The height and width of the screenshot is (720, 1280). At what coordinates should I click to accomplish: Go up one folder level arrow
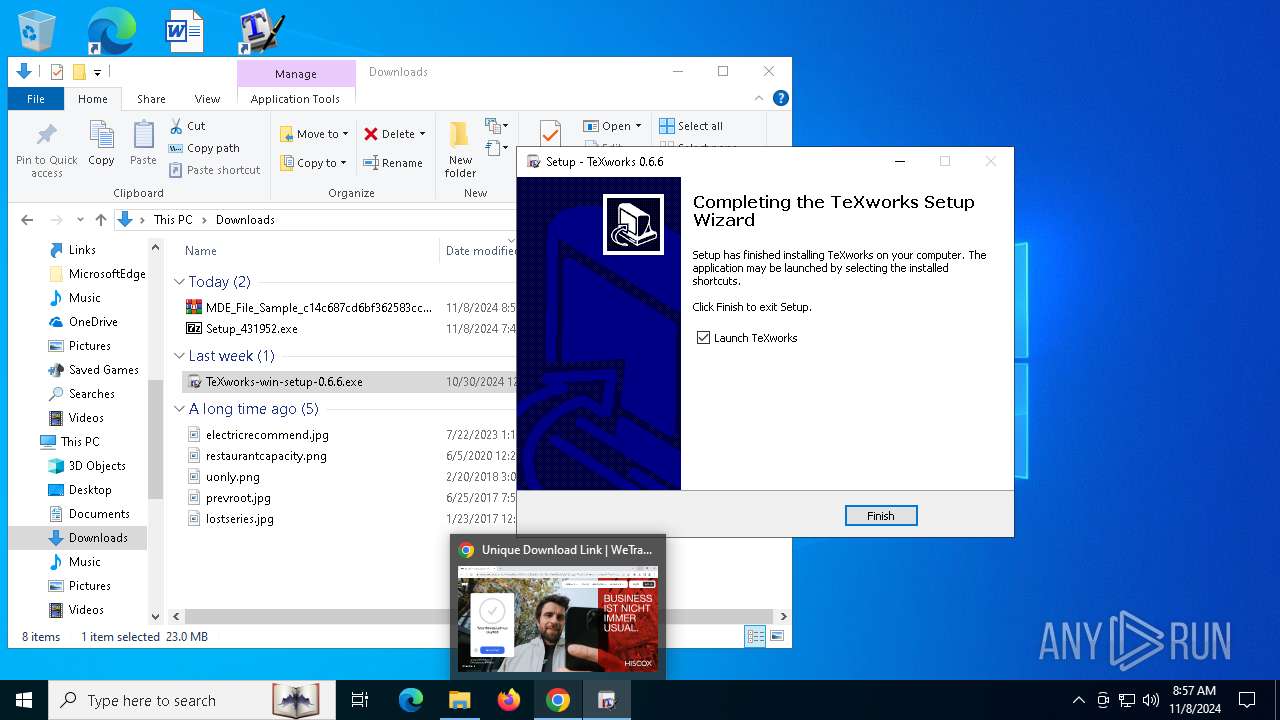point(100,220)
